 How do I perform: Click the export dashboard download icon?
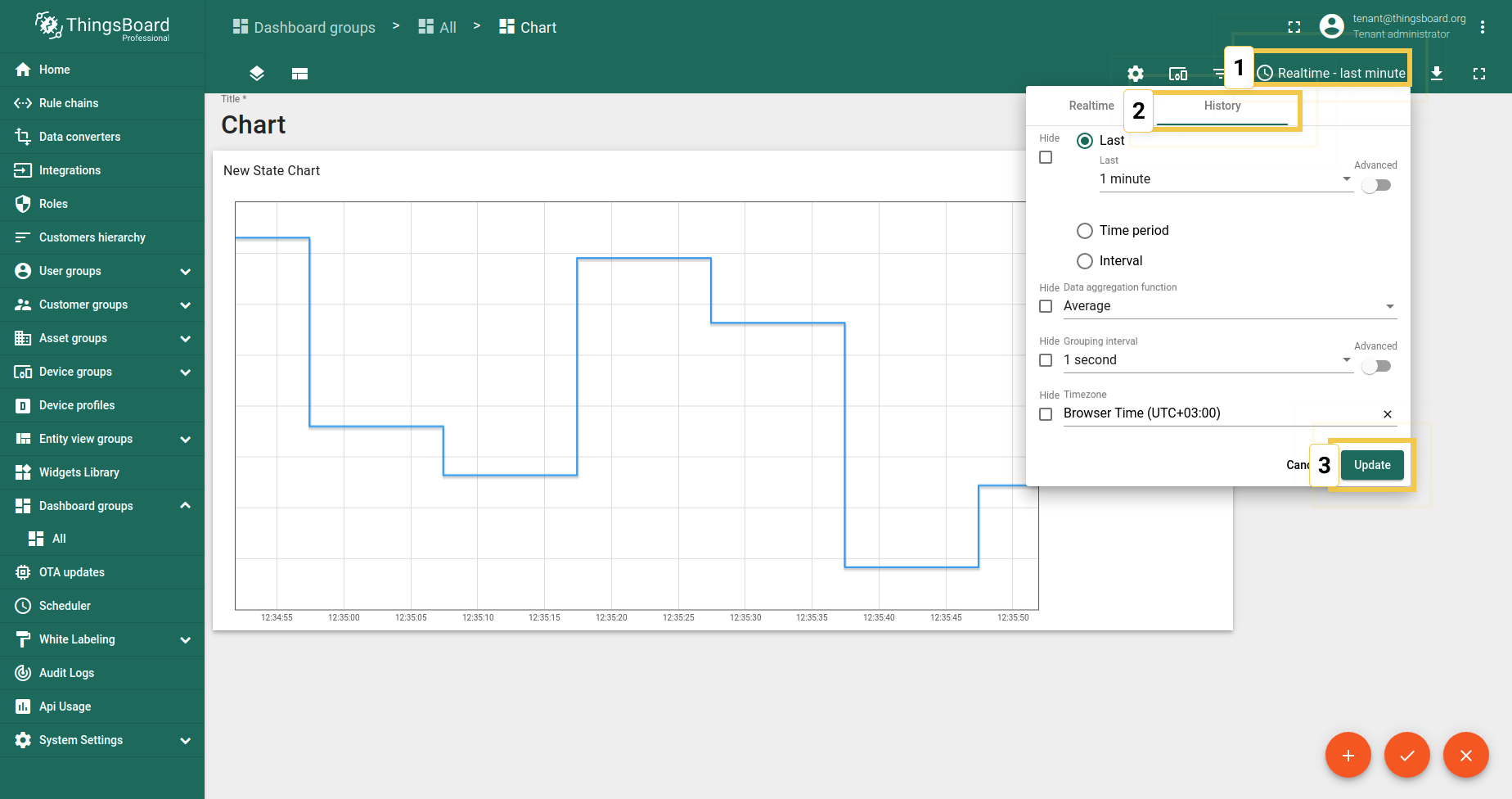1437,74
